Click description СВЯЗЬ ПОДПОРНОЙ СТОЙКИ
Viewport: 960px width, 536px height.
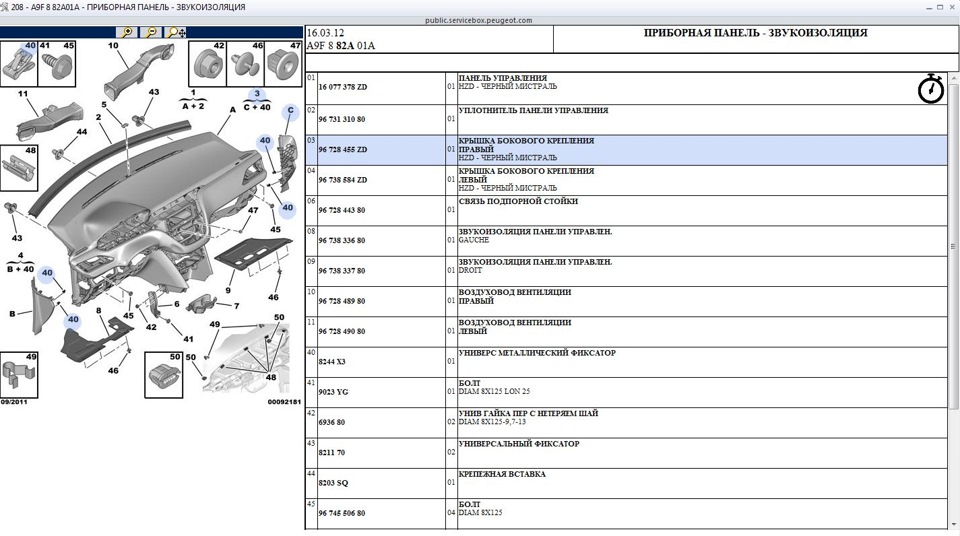518,202
